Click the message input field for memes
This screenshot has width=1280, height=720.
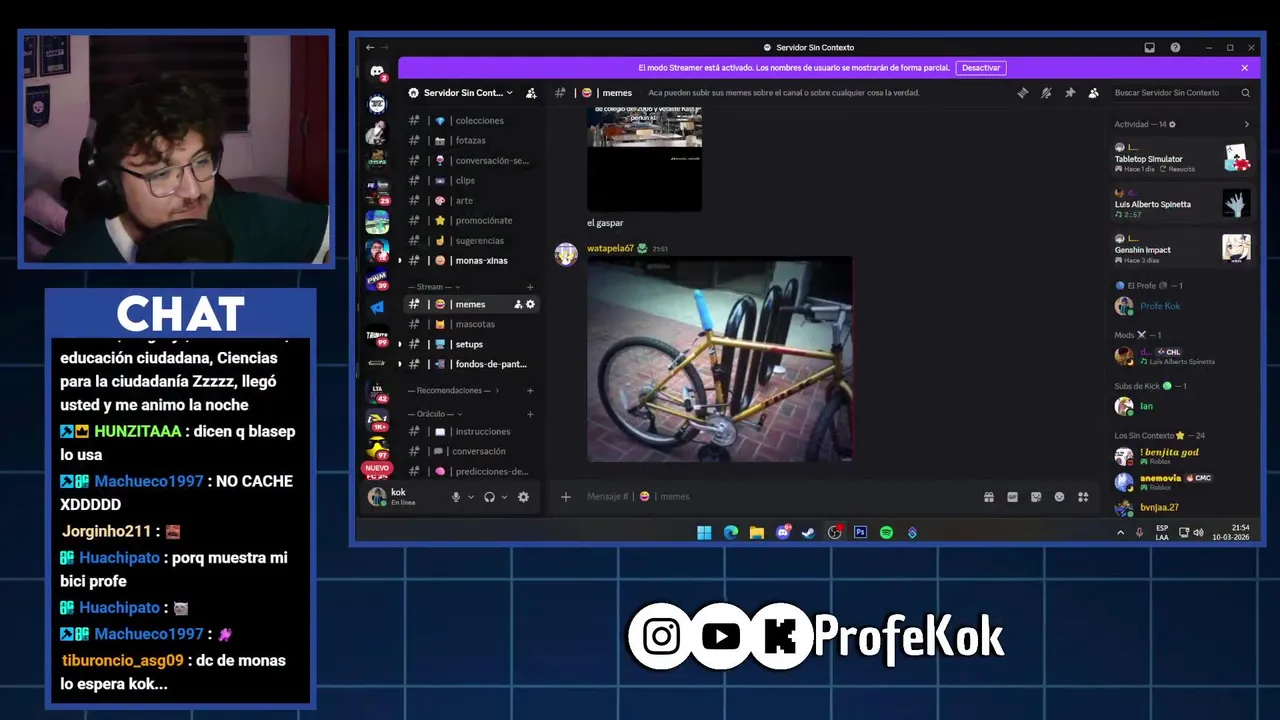(x=780, y=497)
